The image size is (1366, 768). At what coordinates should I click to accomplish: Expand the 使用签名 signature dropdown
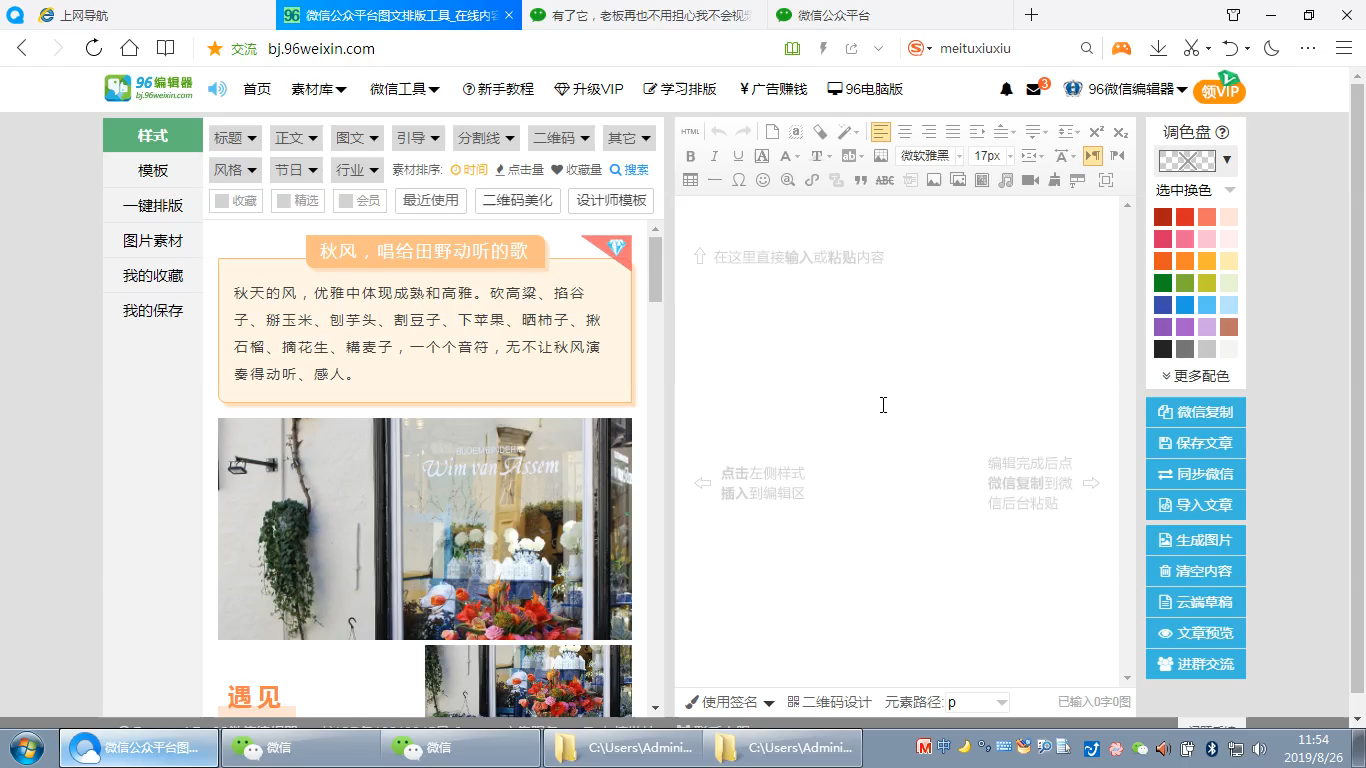pos(733,702)
